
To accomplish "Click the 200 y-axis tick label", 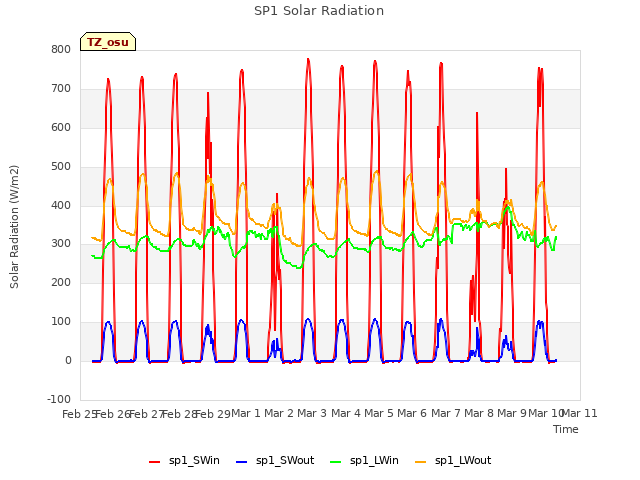I will [x=61, y=282].
